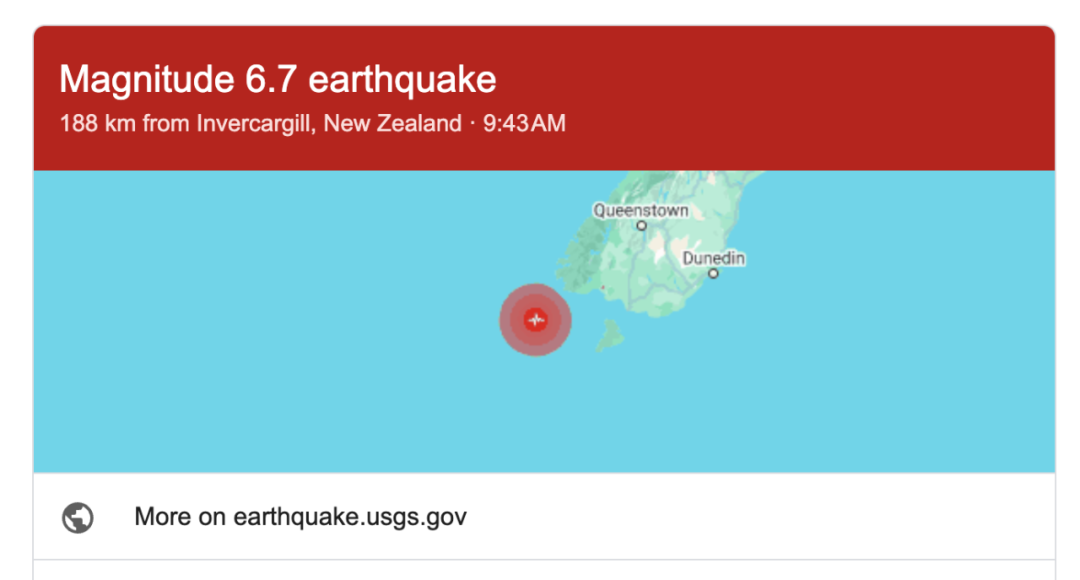Click the blank white space right of the USGS link

[758, 517]
